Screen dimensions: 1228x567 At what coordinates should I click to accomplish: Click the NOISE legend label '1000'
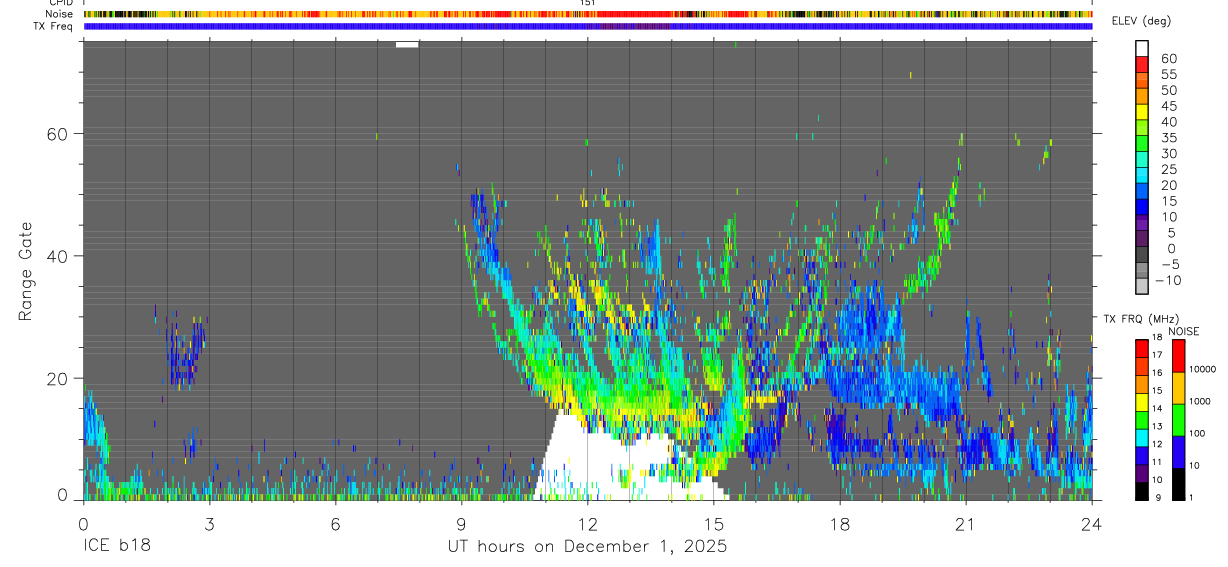(x=1199, y=401)
